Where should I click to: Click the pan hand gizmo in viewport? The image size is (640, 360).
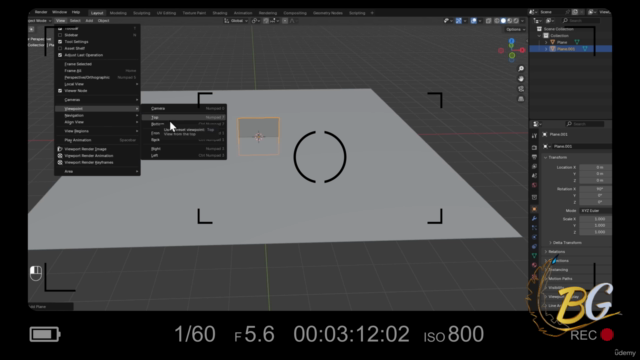click(x=521, y=79)
